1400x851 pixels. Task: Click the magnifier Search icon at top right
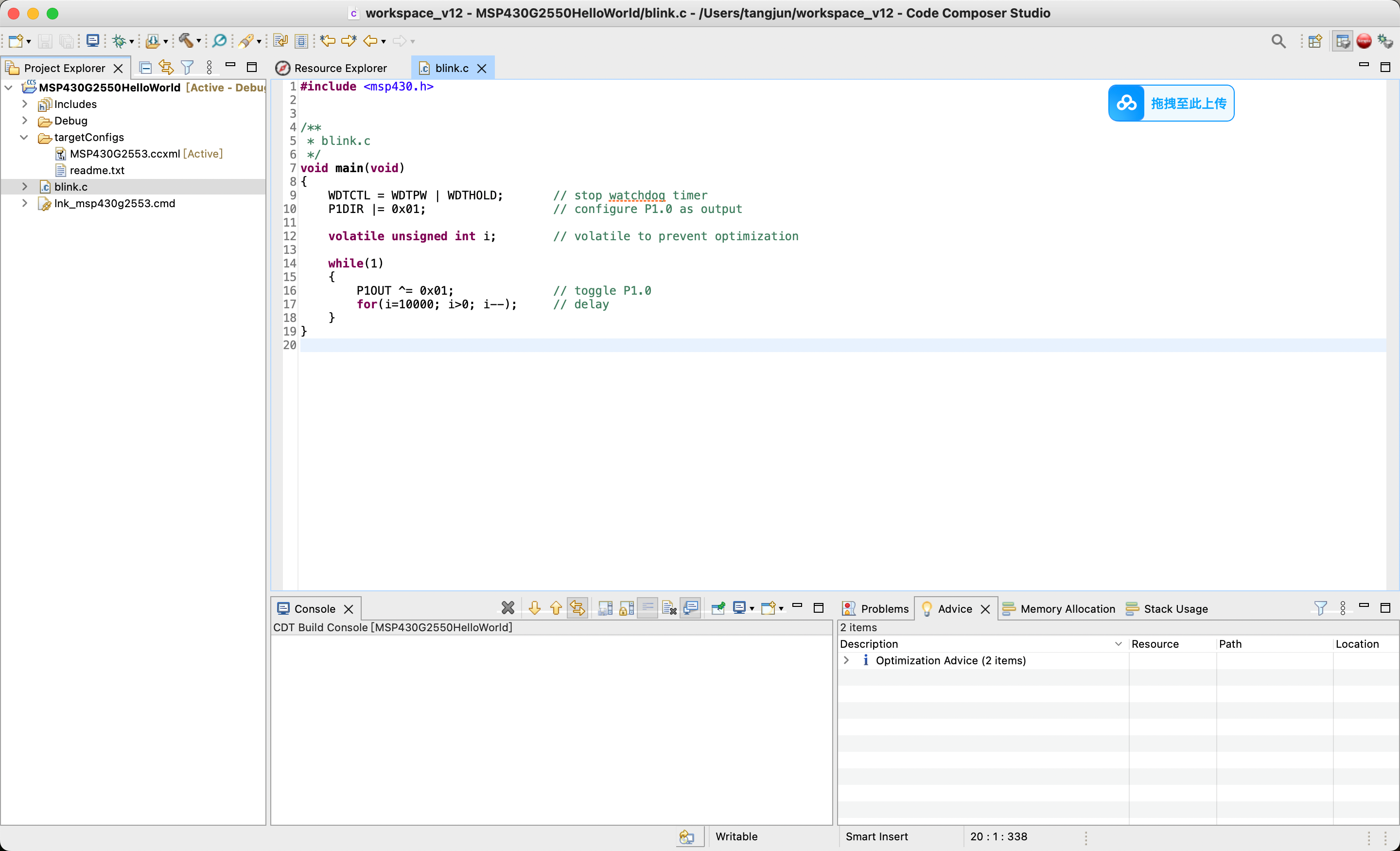(1278, 41)
